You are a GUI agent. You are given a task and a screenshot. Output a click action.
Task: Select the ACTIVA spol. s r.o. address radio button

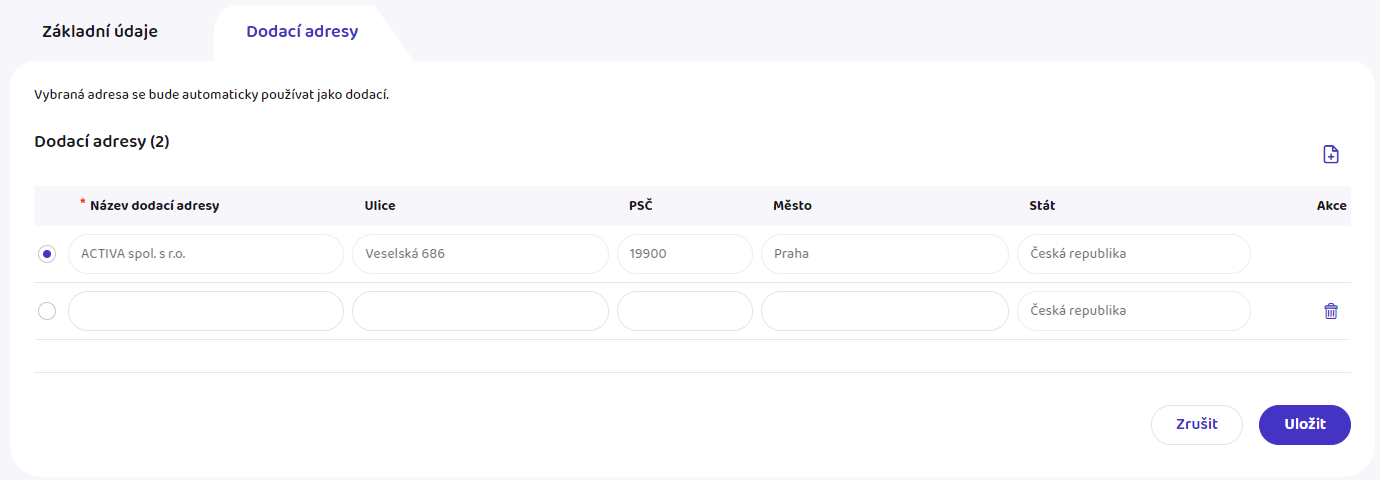point(47,254)
